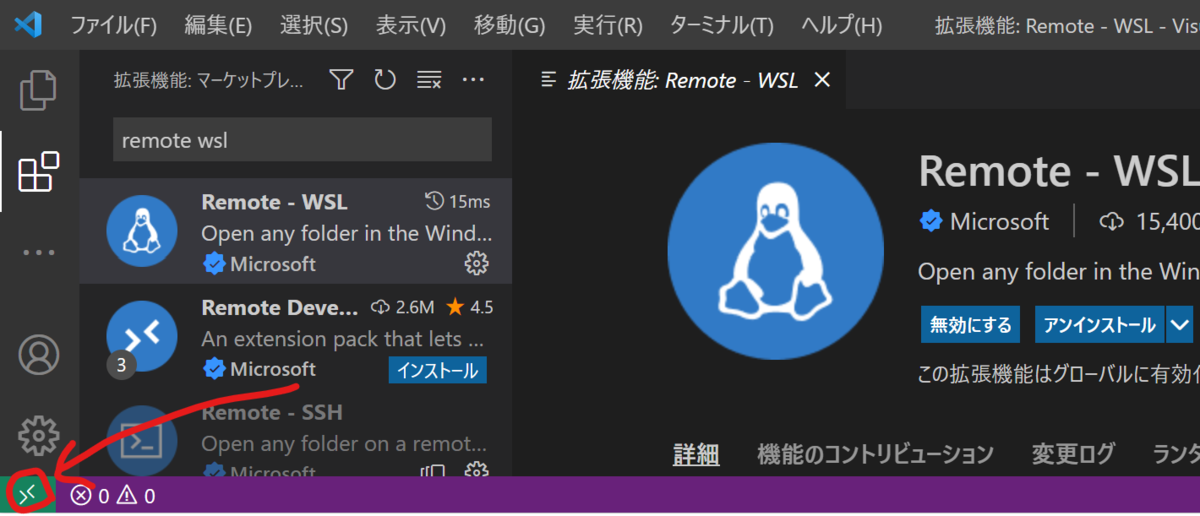Filter extensions with the funnel icon
This screenshot has width=1200, height=516.
342,79
